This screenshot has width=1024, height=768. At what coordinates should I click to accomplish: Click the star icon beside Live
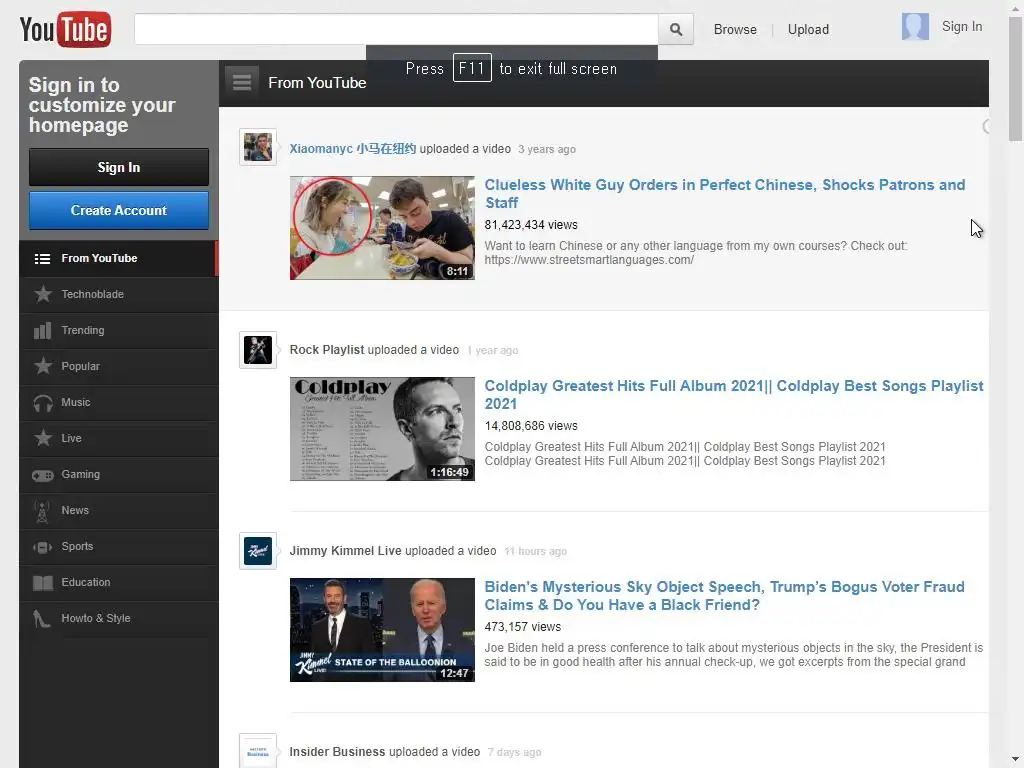[43, 438]
